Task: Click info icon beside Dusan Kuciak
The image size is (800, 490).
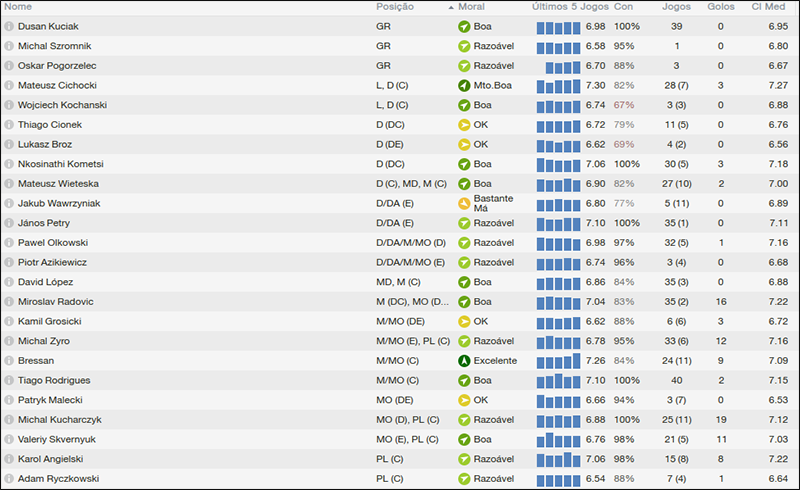Action: pyautogui.click(x=9, y=26)
